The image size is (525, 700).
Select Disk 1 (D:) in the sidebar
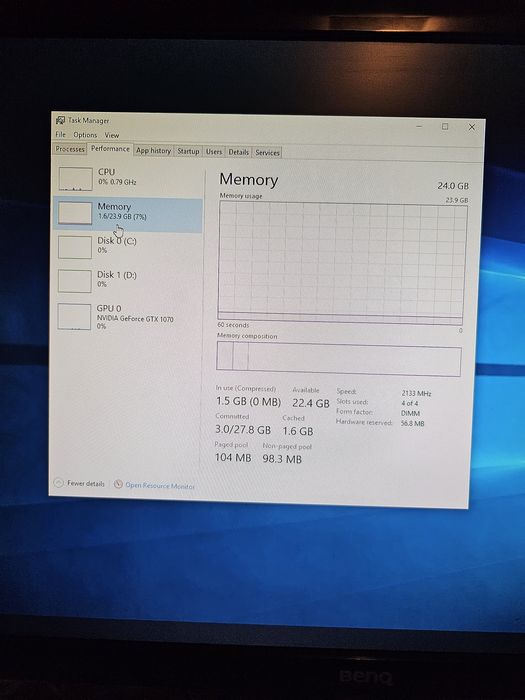[129, 281]
